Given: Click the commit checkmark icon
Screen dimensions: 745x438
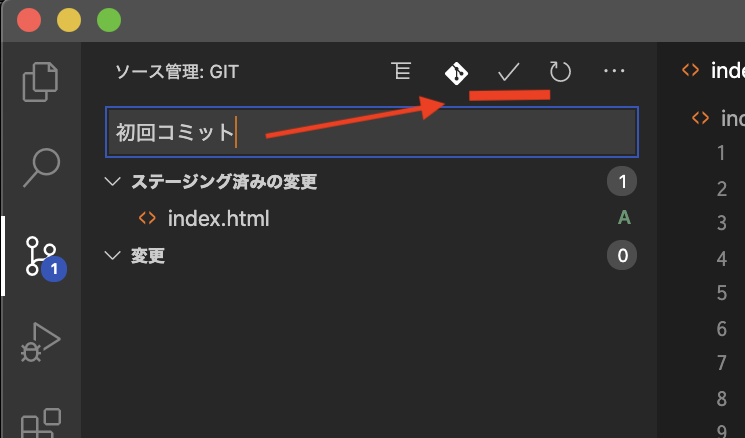Looking at the screenshot, I should [x=508, y=72].
